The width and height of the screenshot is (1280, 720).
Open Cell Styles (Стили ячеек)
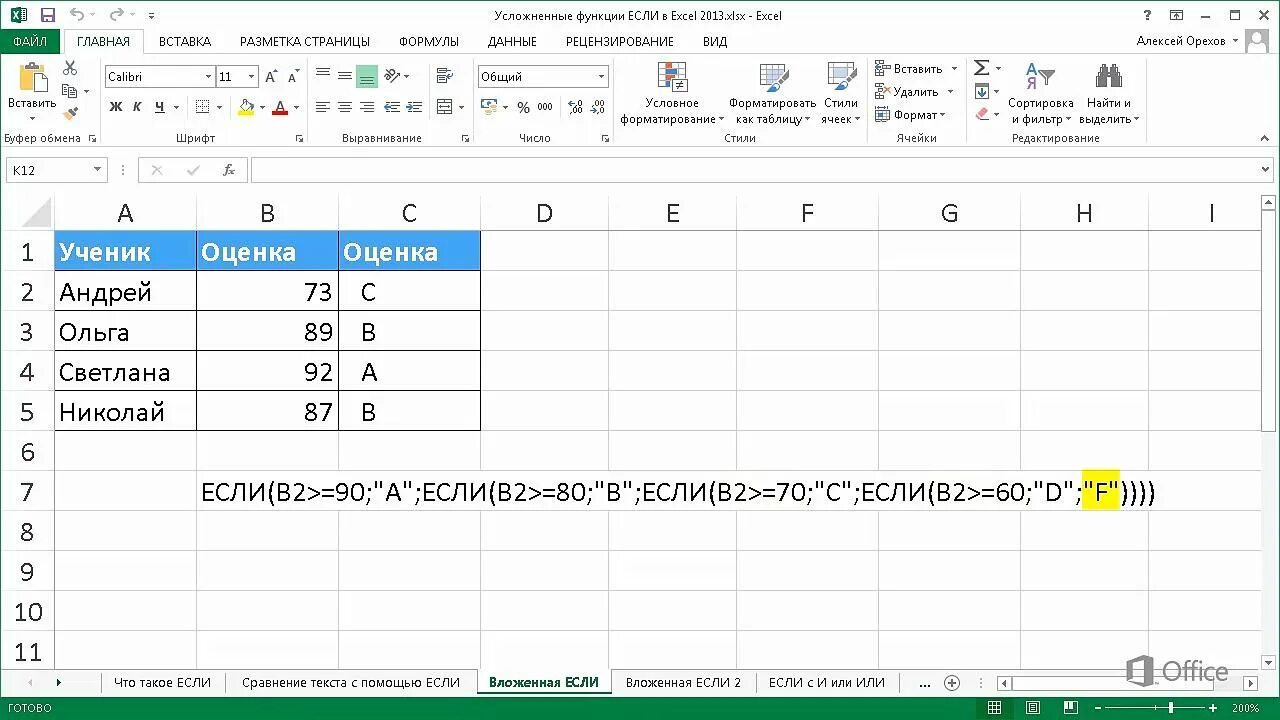click(840, 95)
